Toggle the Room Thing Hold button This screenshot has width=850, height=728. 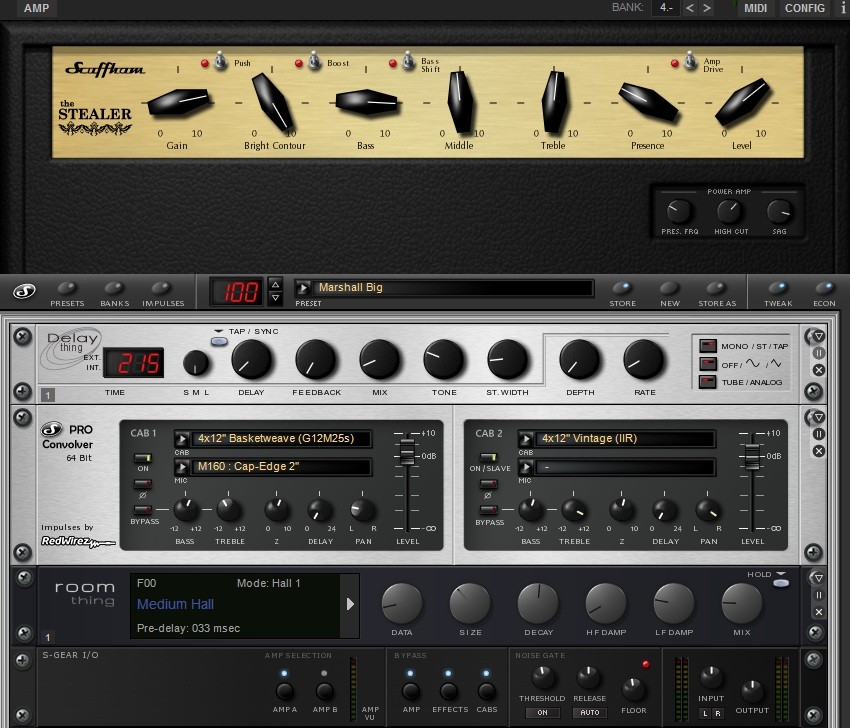pyautogui.click(x=781, y=583)
